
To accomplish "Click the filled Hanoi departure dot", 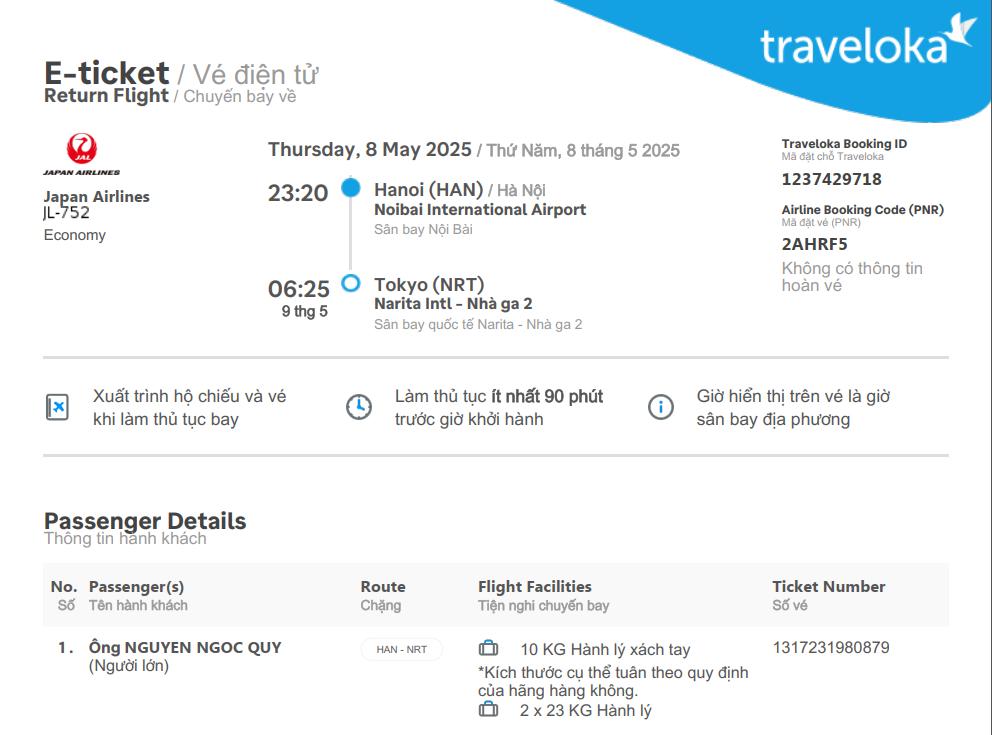I will [350, 188].
